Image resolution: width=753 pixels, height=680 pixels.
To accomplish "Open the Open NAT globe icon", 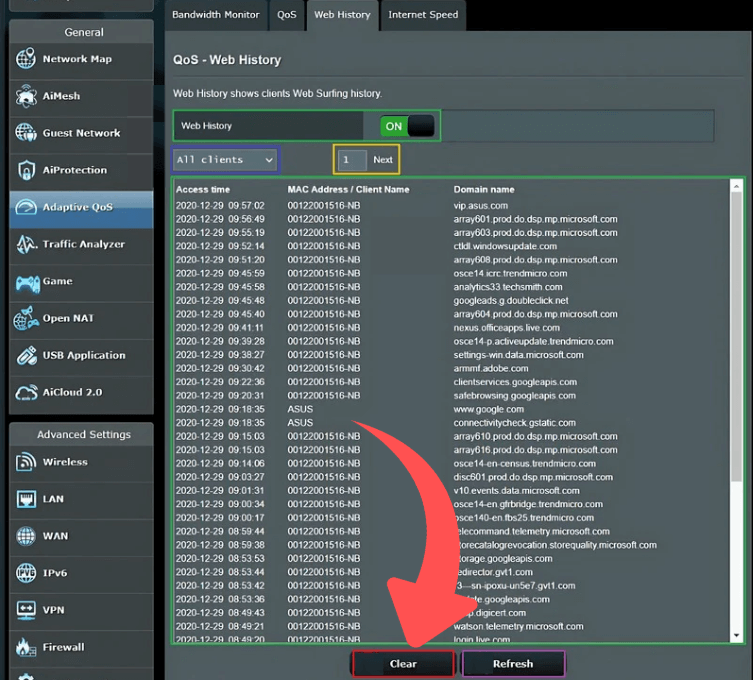I will pyautogui.click(x=26, y=318).
